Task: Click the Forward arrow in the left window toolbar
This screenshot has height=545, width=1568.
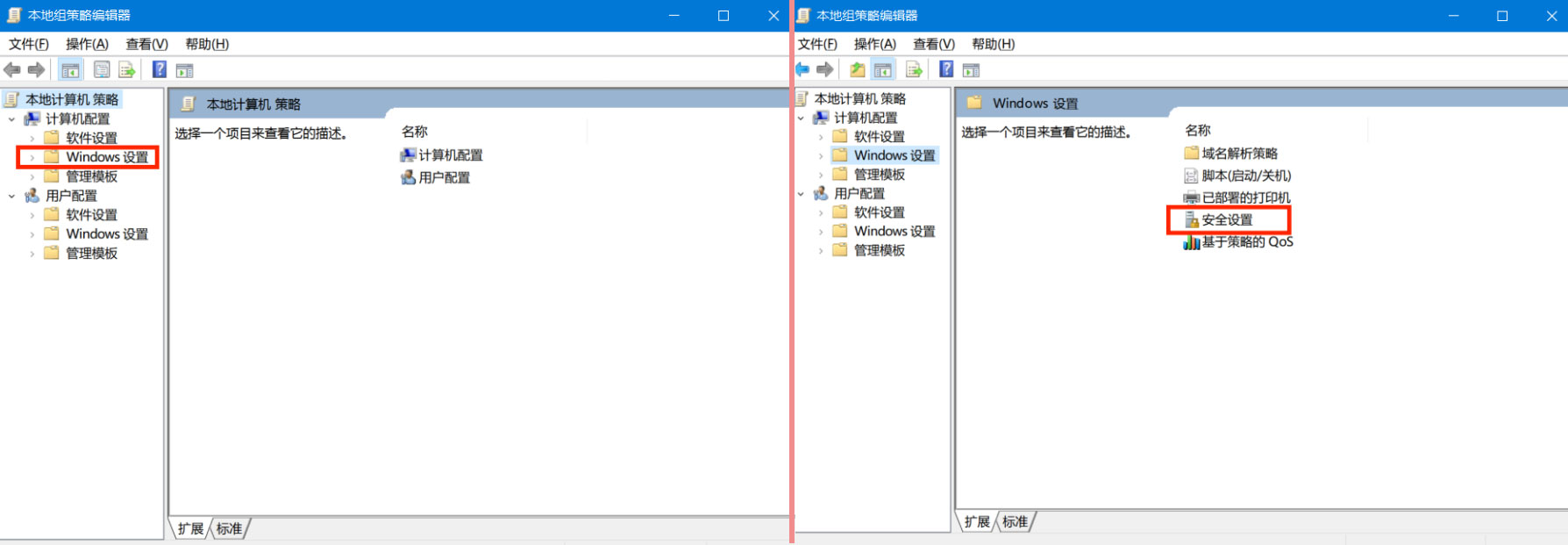Action: click(37, 70)
